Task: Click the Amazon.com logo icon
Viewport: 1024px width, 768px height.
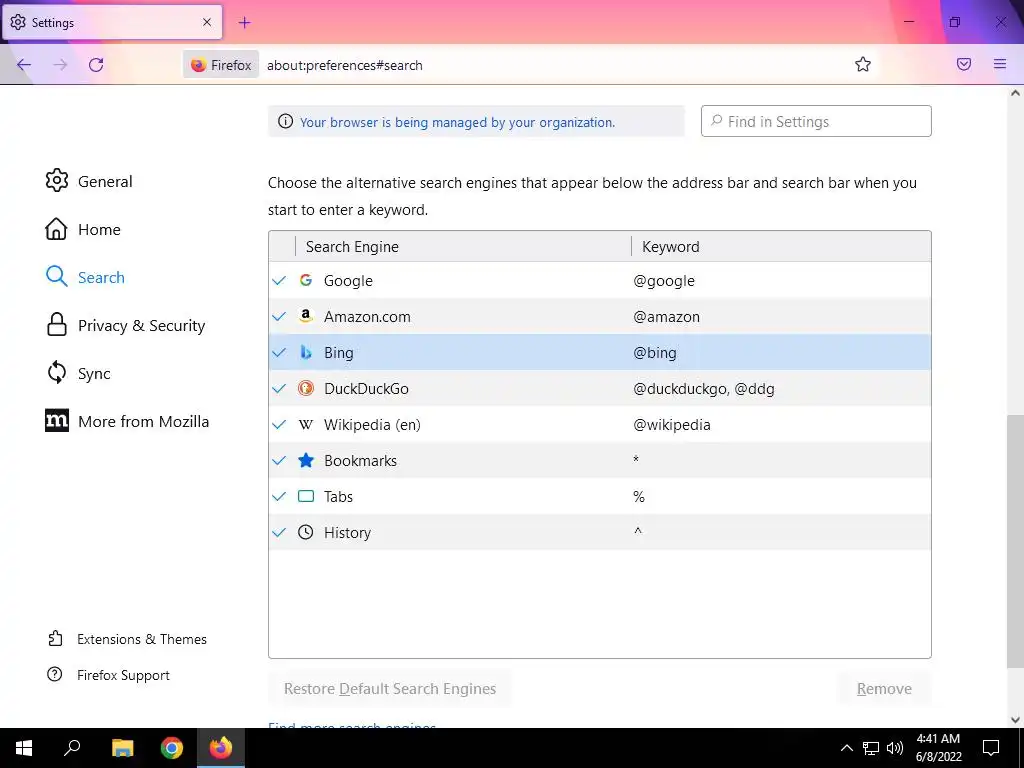Action: point(306,316)
